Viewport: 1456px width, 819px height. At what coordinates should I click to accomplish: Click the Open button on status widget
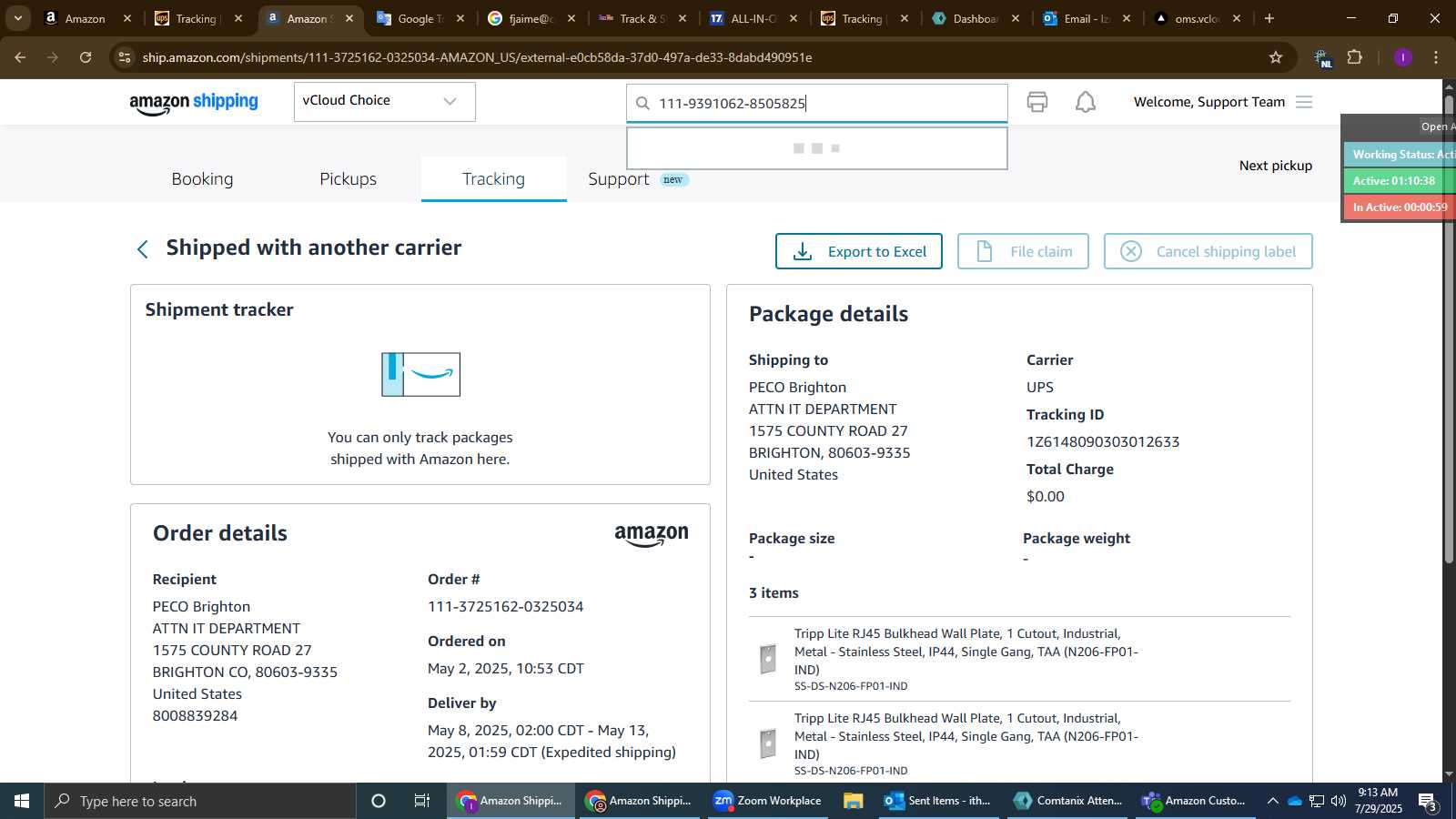pos(1437,126)
